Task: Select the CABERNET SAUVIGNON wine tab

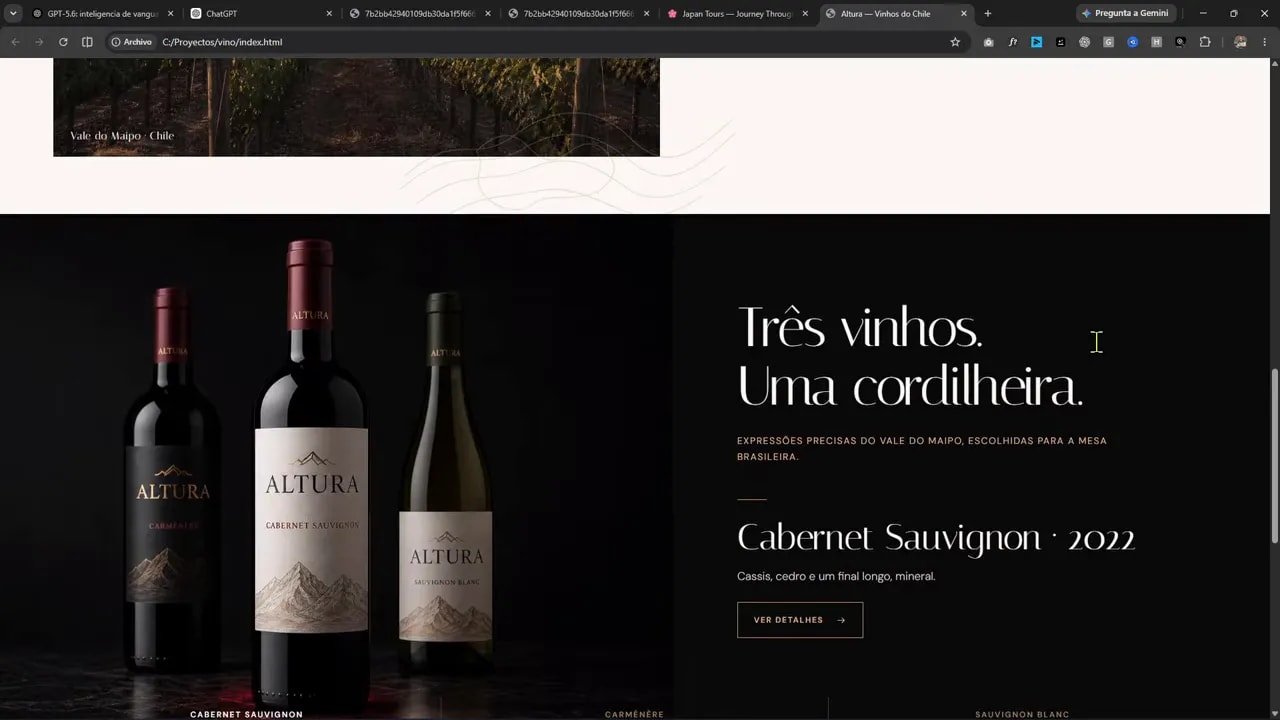Action: tap(246, 714)
